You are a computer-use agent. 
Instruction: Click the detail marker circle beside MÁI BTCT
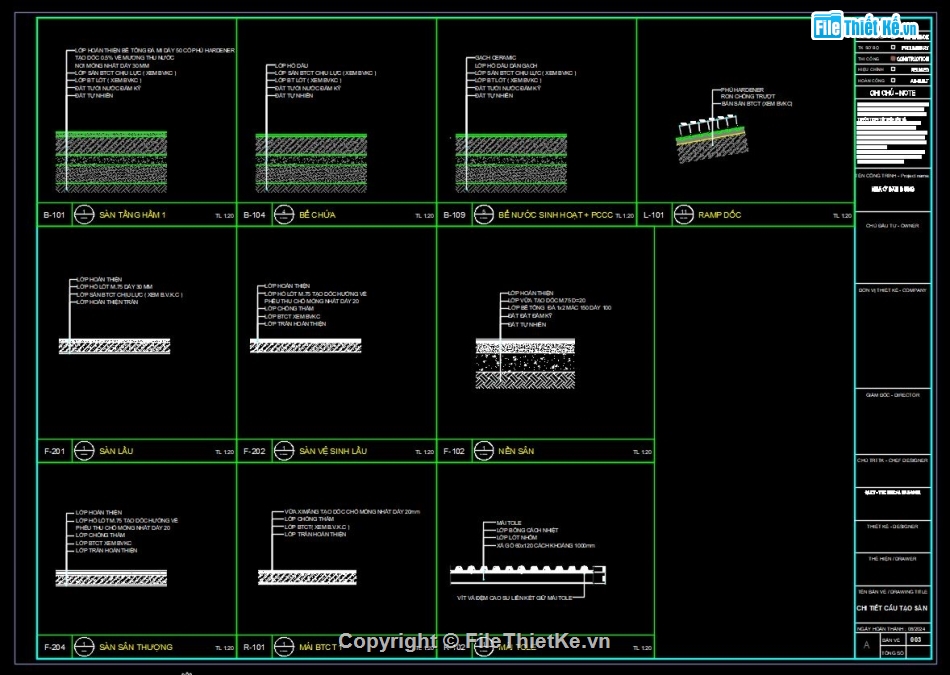click(284, 647)
